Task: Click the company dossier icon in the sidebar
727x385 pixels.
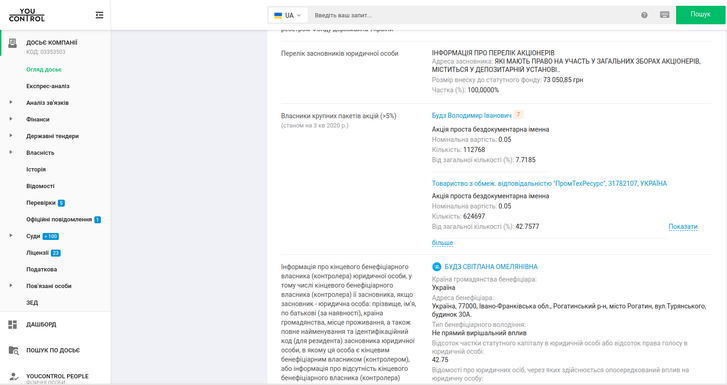Action: 13,43
